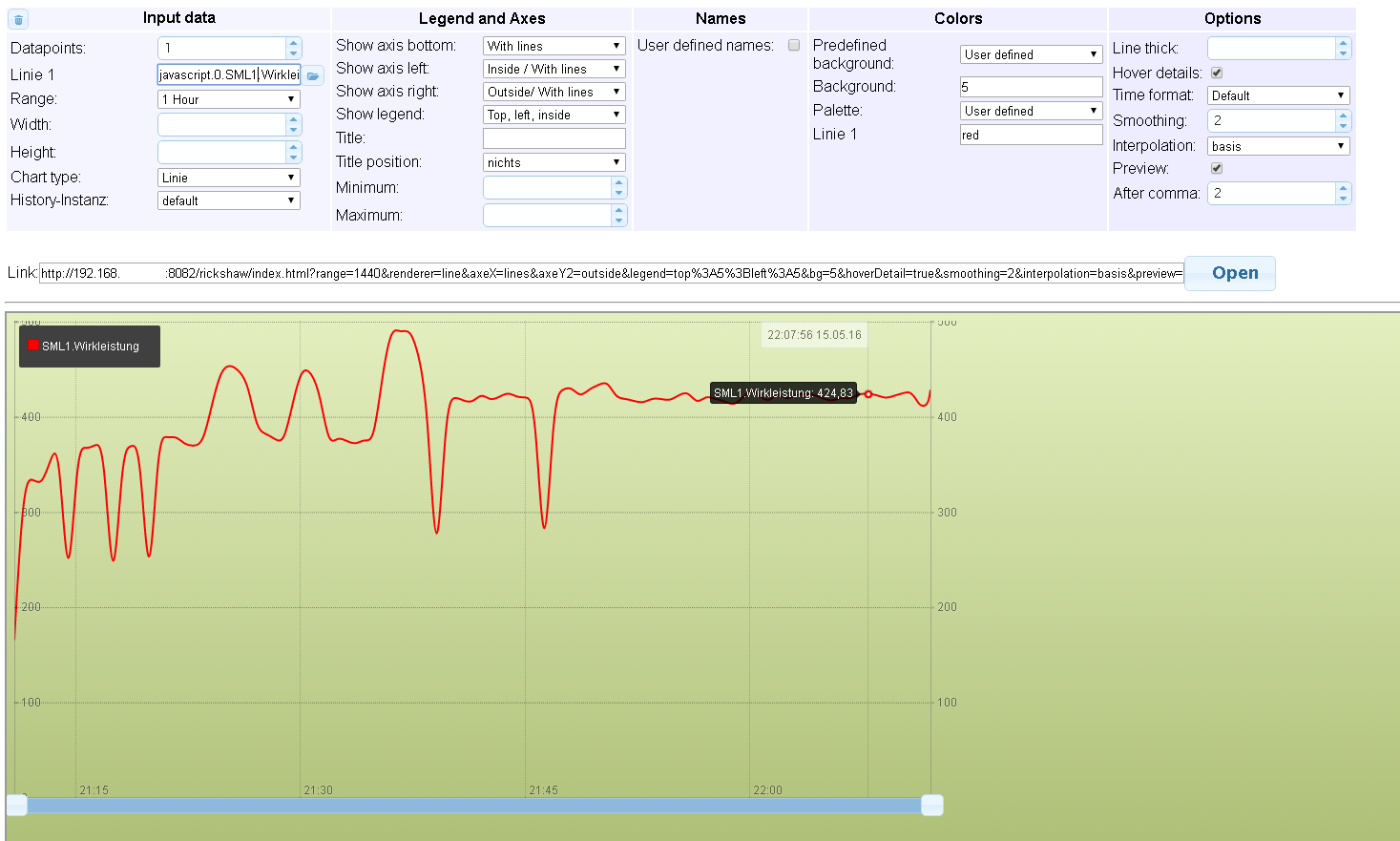Uncheck the Preview checkbox

pyautogui.click(x=1217, y=168)
